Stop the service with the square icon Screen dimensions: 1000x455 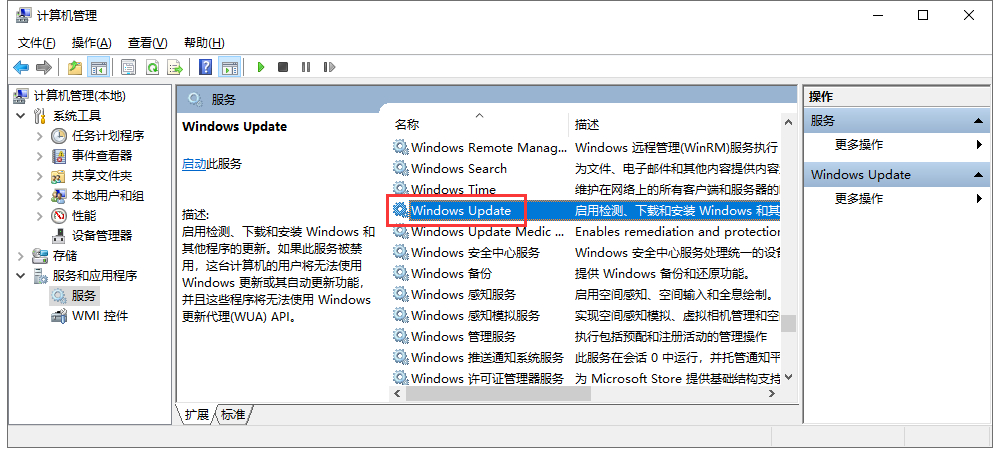tap(283, 67)
